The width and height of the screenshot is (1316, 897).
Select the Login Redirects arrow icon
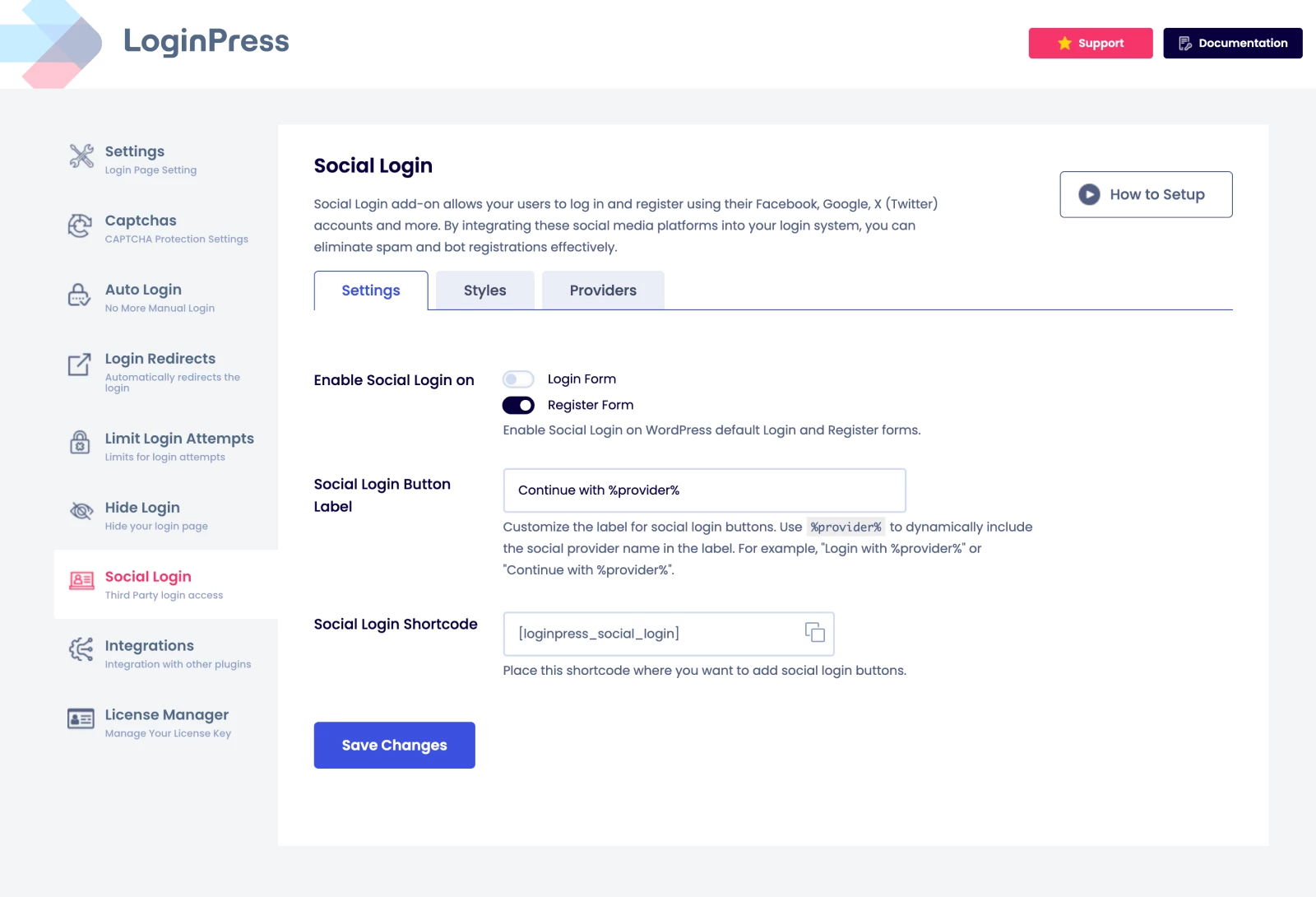[80, 364]
